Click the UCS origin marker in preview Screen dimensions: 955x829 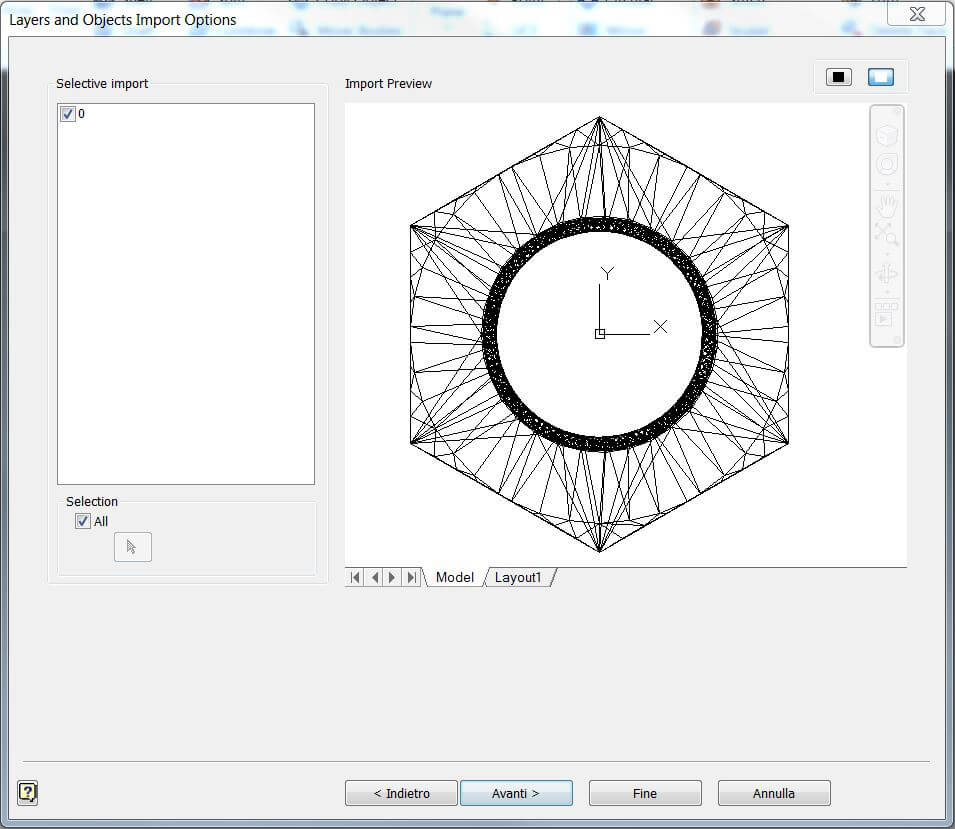click(600, 334)
